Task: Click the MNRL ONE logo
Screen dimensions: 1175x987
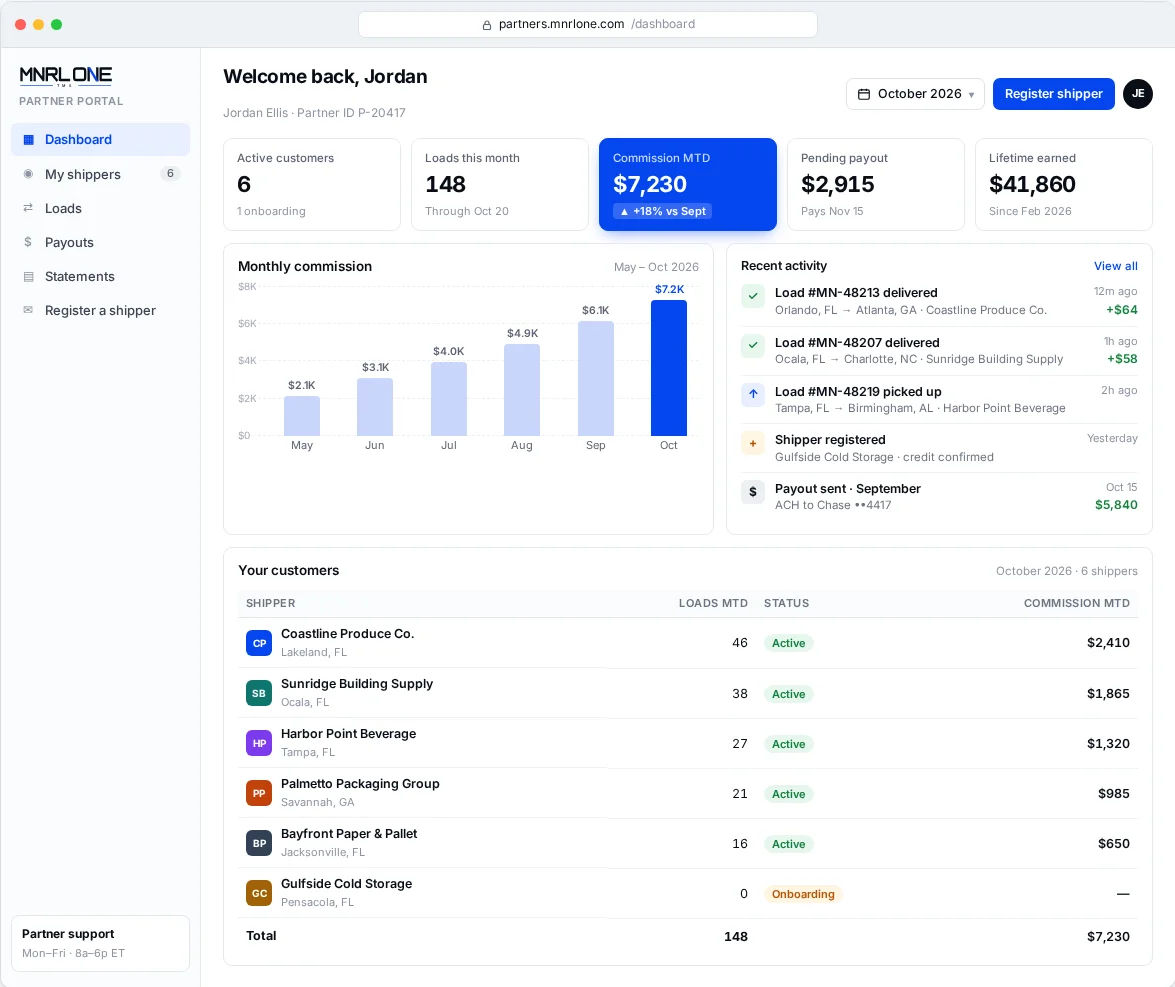Action: tap(66, 76)
